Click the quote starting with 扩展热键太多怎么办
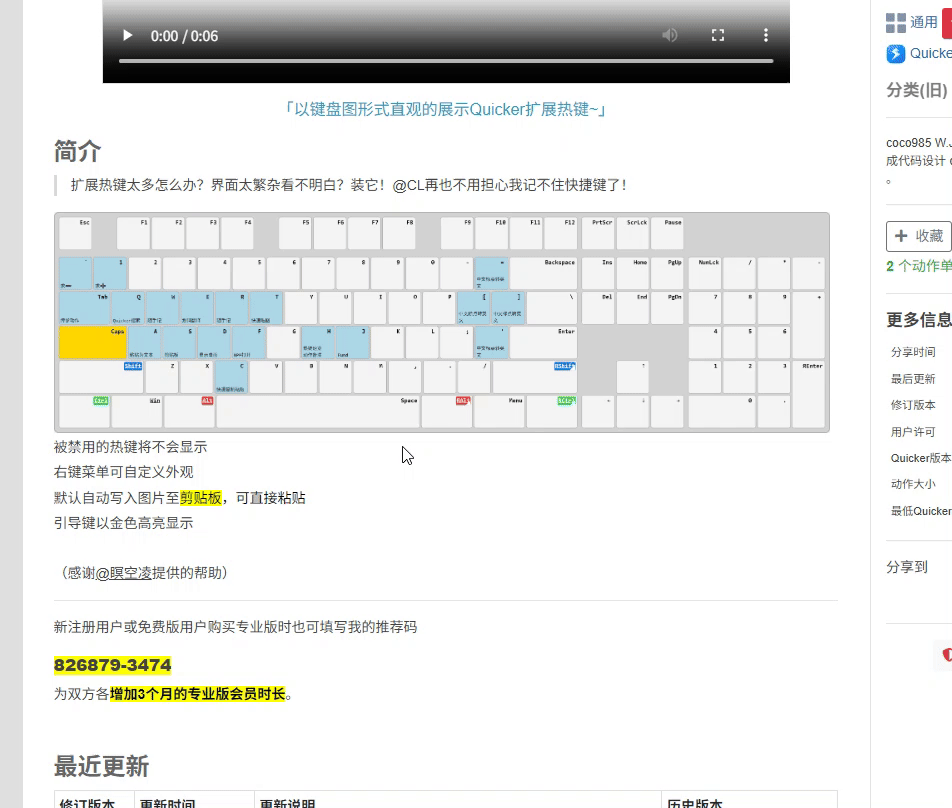 (348, 185)
